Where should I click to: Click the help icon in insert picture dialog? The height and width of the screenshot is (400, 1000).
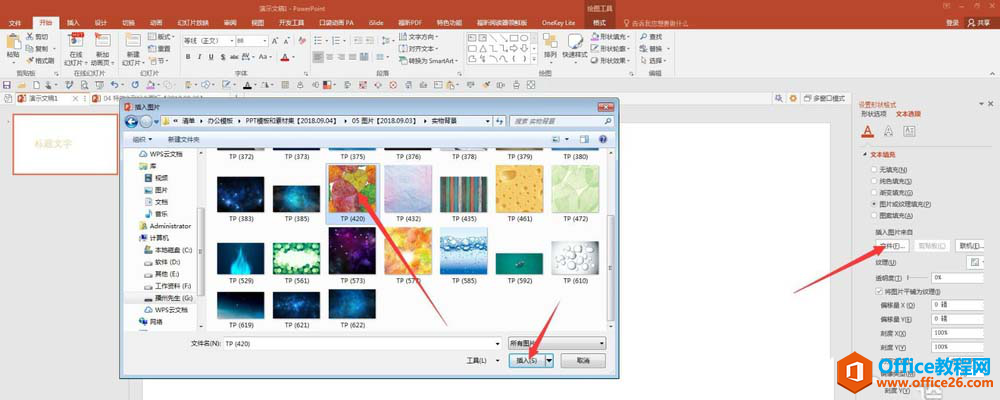coord(603,139)
